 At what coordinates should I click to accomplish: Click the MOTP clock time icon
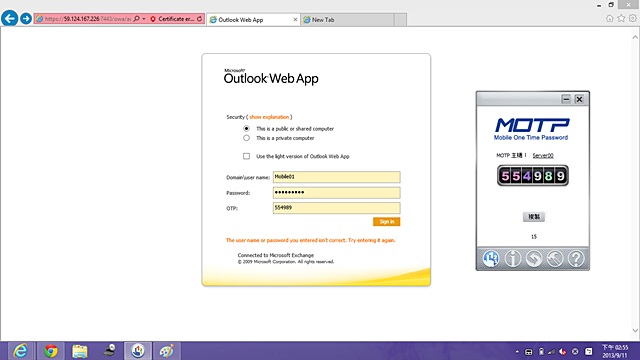491,258
